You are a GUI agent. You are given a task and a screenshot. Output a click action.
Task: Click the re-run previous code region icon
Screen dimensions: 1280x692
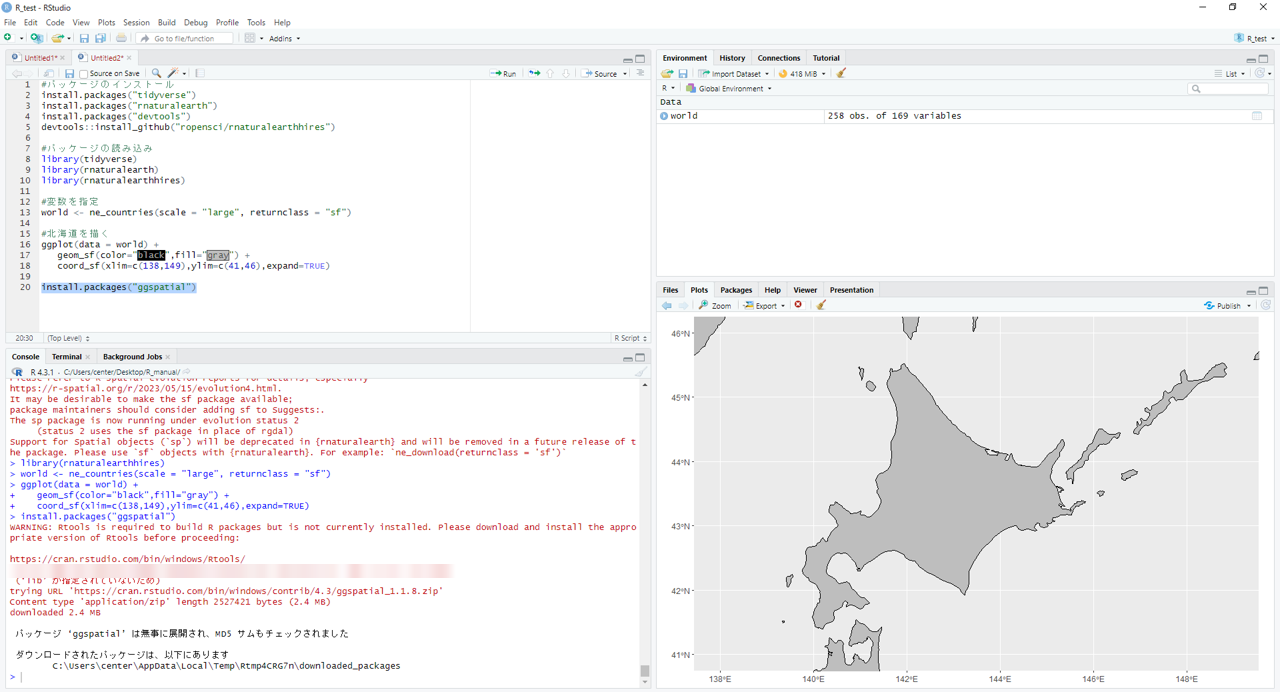pyautogui.click(x=534, y=73)
